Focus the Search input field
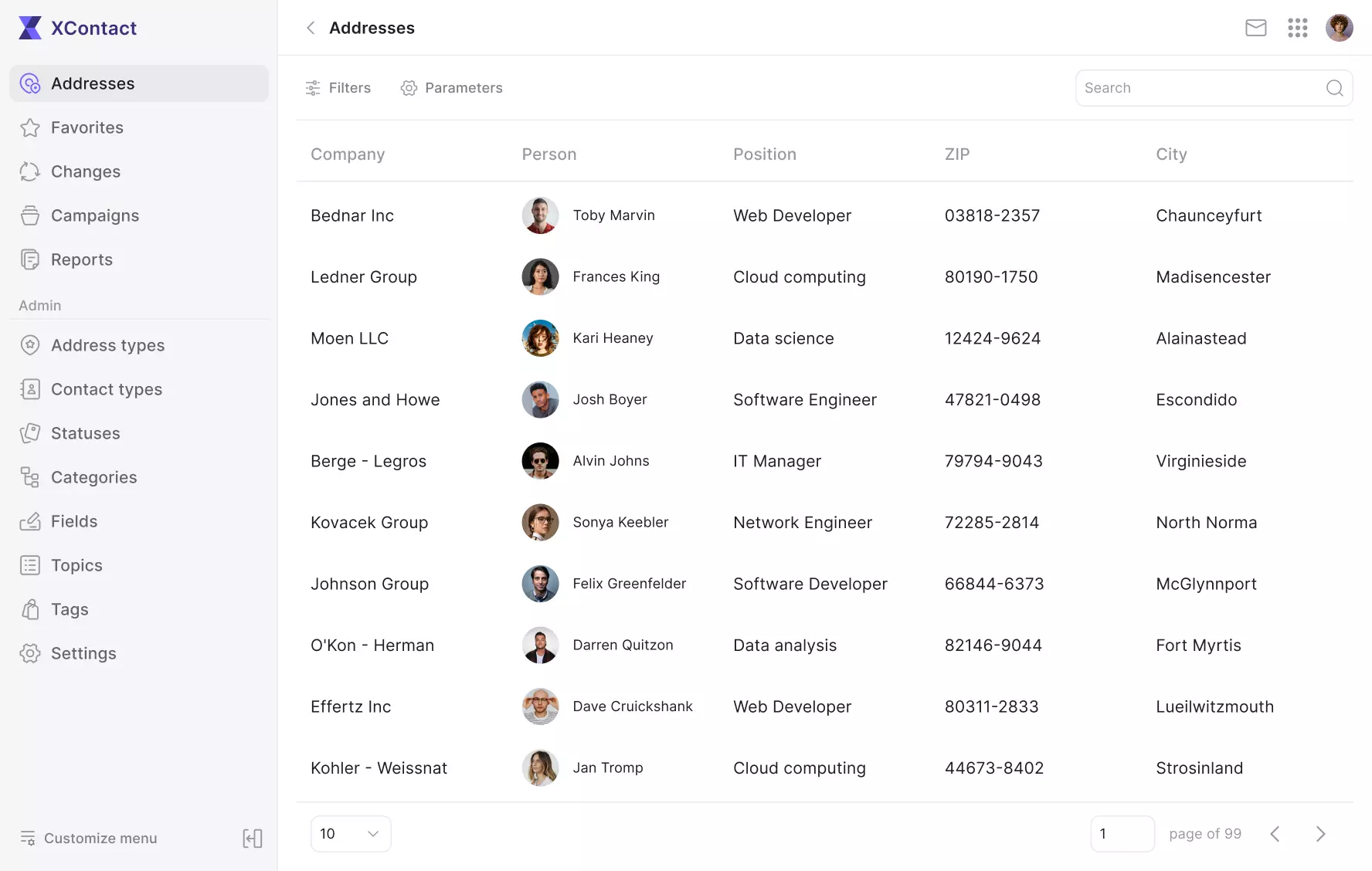The image size is (1372, 871). pos(1214,88)
